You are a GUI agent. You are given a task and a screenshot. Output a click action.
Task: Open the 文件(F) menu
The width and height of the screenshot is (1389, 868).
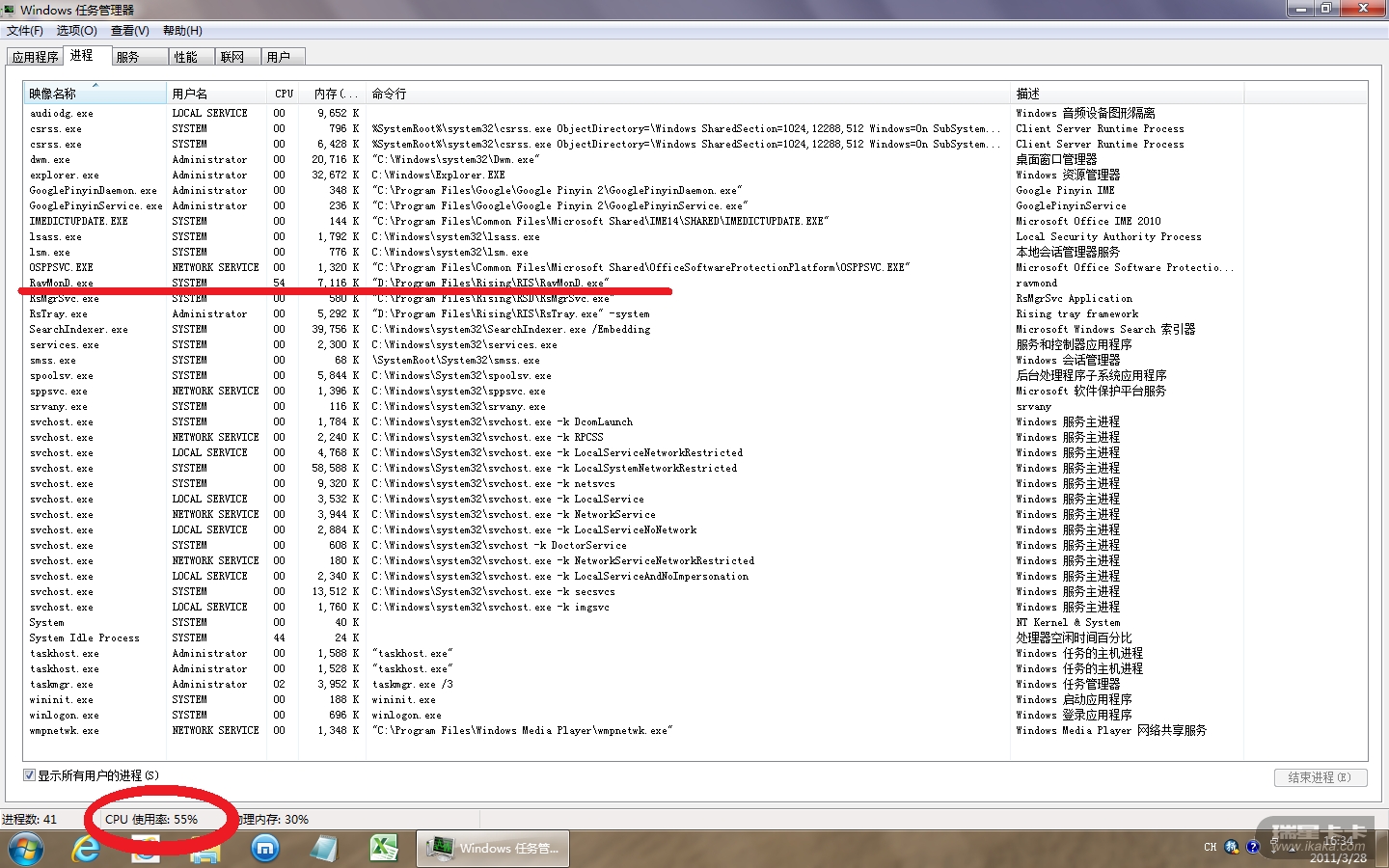25,31
